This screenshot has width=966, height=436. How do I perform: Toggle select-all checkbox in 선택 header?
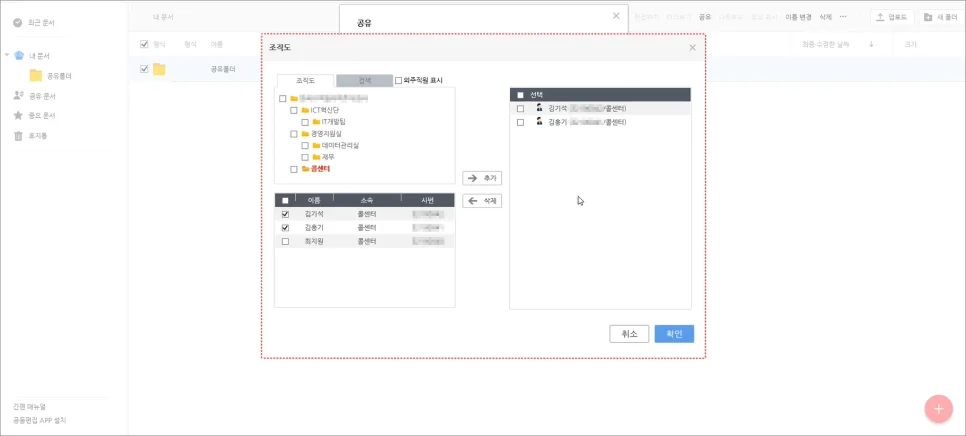(521, 95)
